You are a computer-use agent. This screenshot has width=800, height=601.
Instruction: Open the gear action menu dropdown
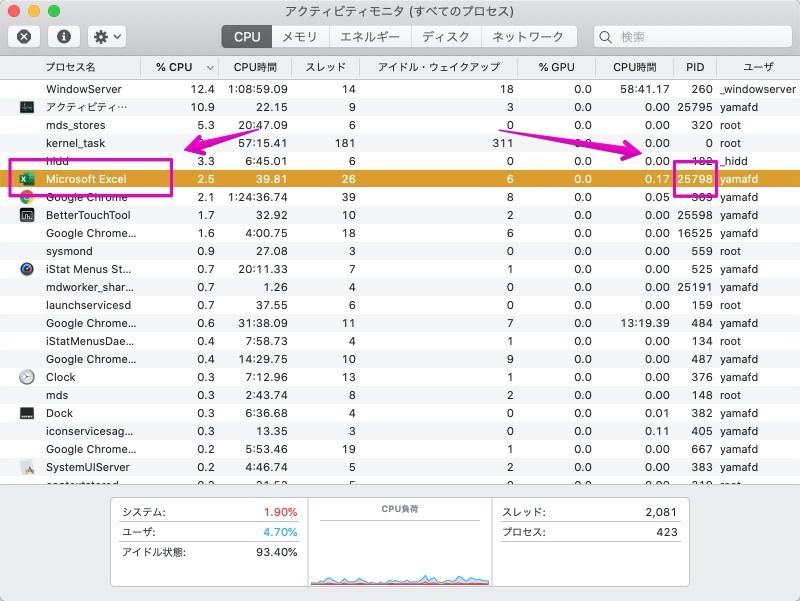(107, 37)
